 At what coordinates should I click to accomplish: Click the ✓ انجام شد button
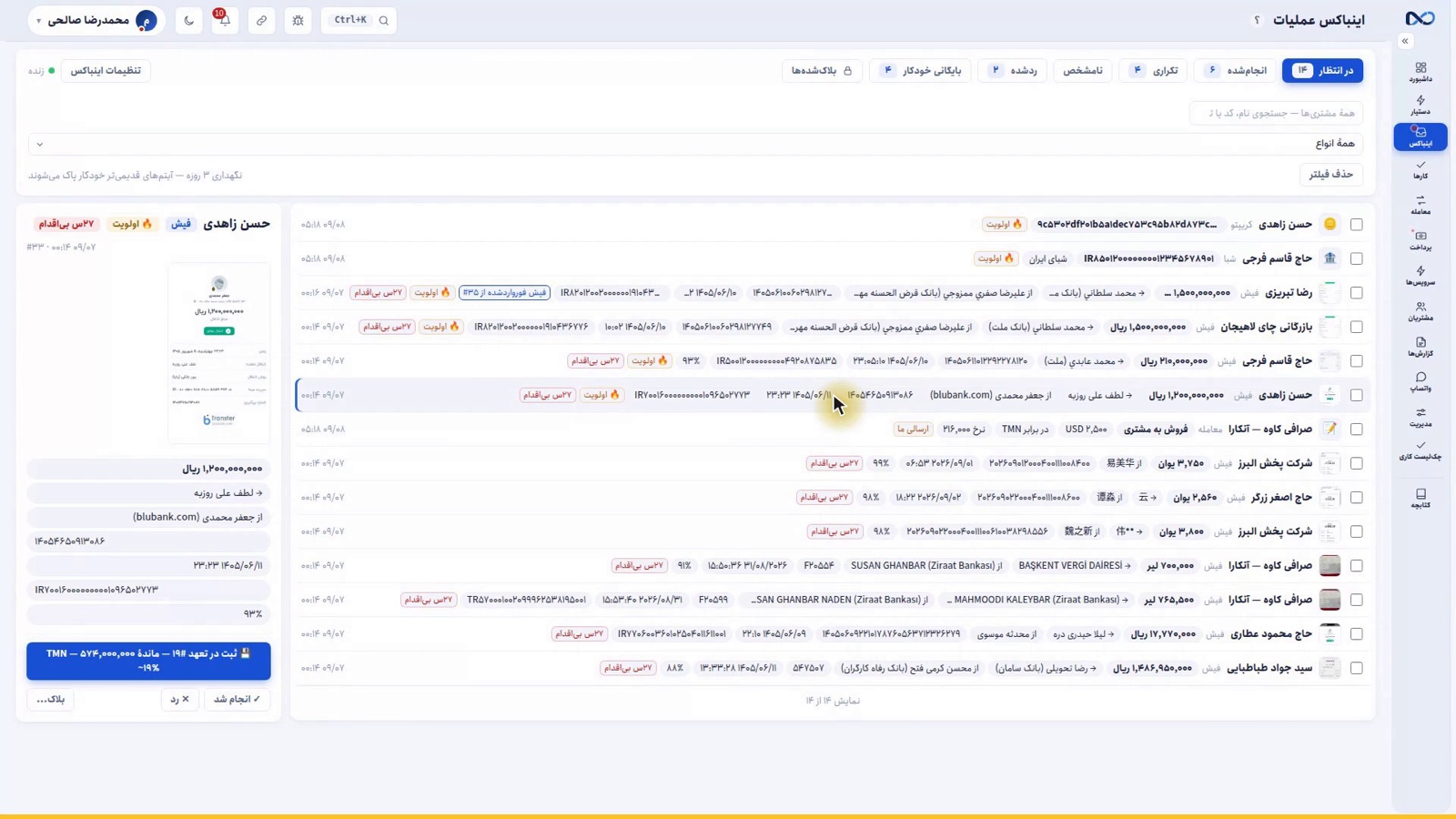238,699
